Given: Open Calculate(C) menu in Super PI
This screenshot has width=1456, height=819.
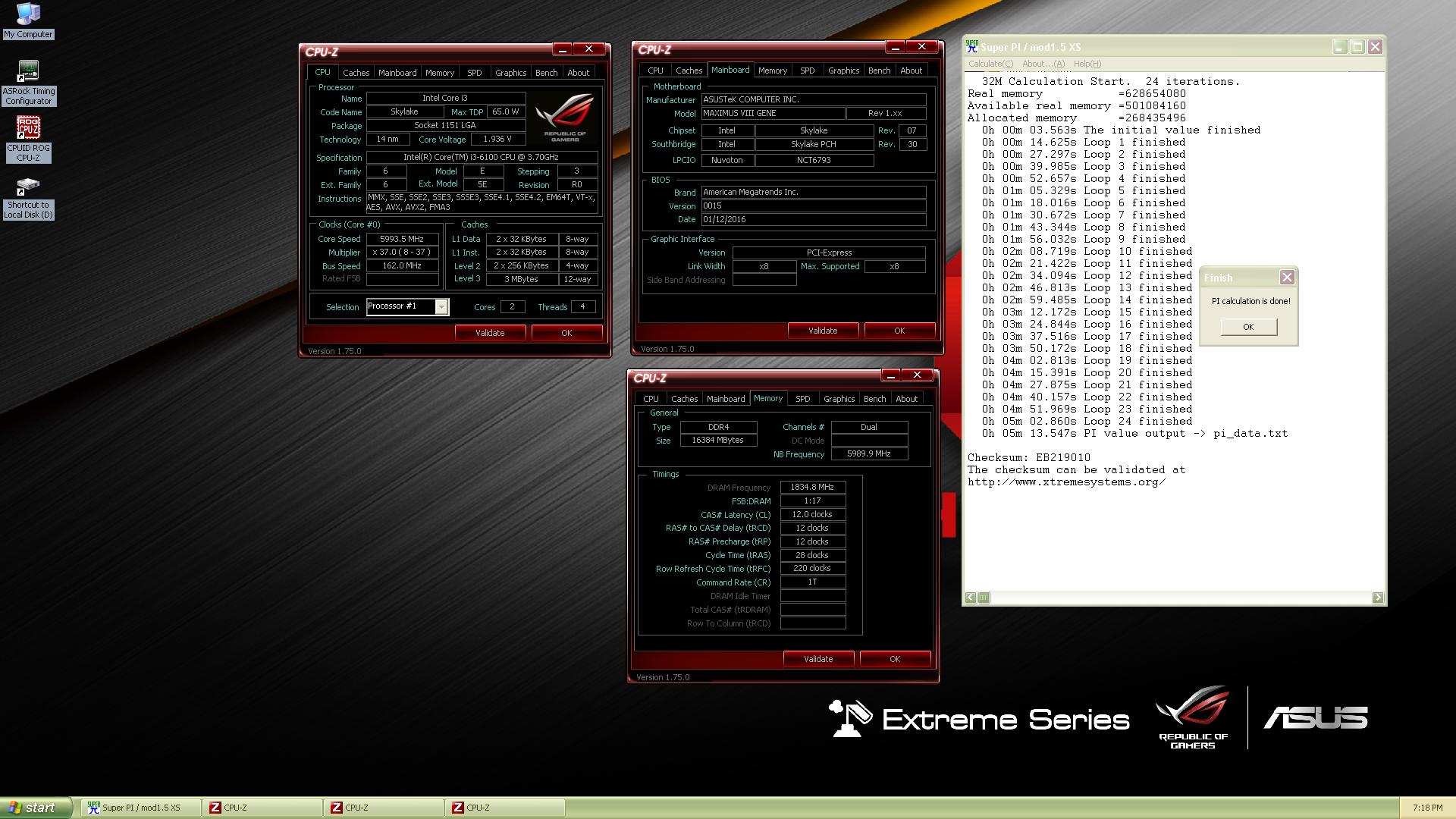Looking at the screenshot, I should 990,64.
